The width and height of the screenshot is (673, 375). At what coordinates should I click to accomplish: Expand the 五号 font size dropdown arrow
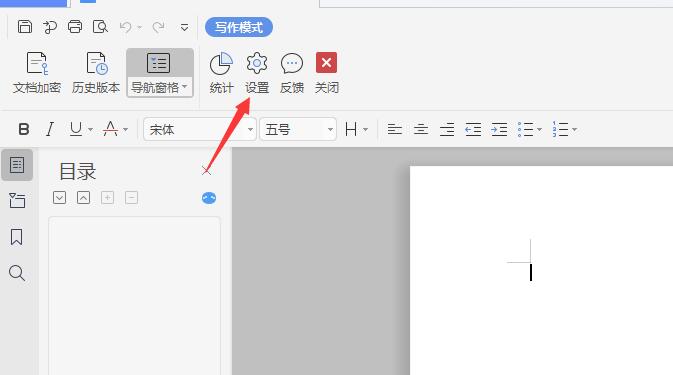[330, 130]
